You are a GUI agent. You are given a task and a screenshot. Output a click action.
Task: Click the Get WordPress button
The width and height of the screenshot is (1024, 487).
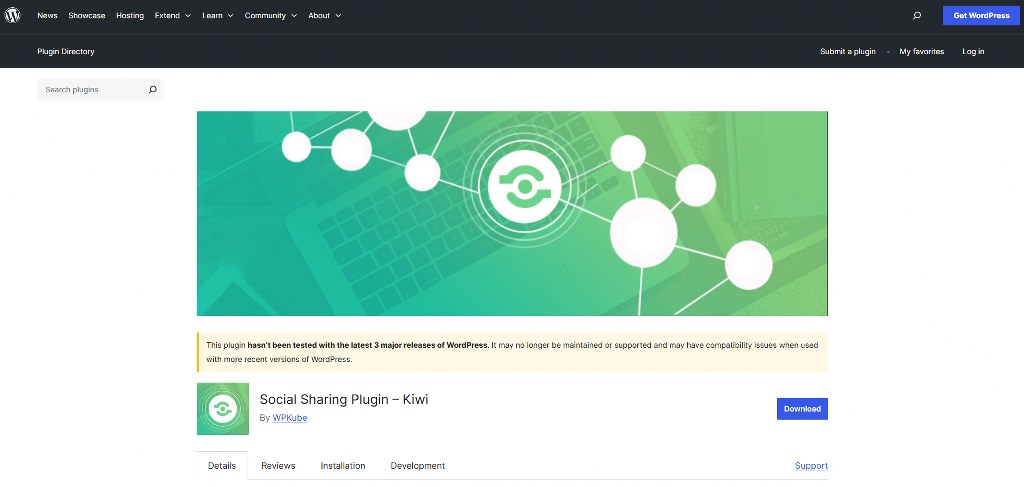(x=981, y=16)
